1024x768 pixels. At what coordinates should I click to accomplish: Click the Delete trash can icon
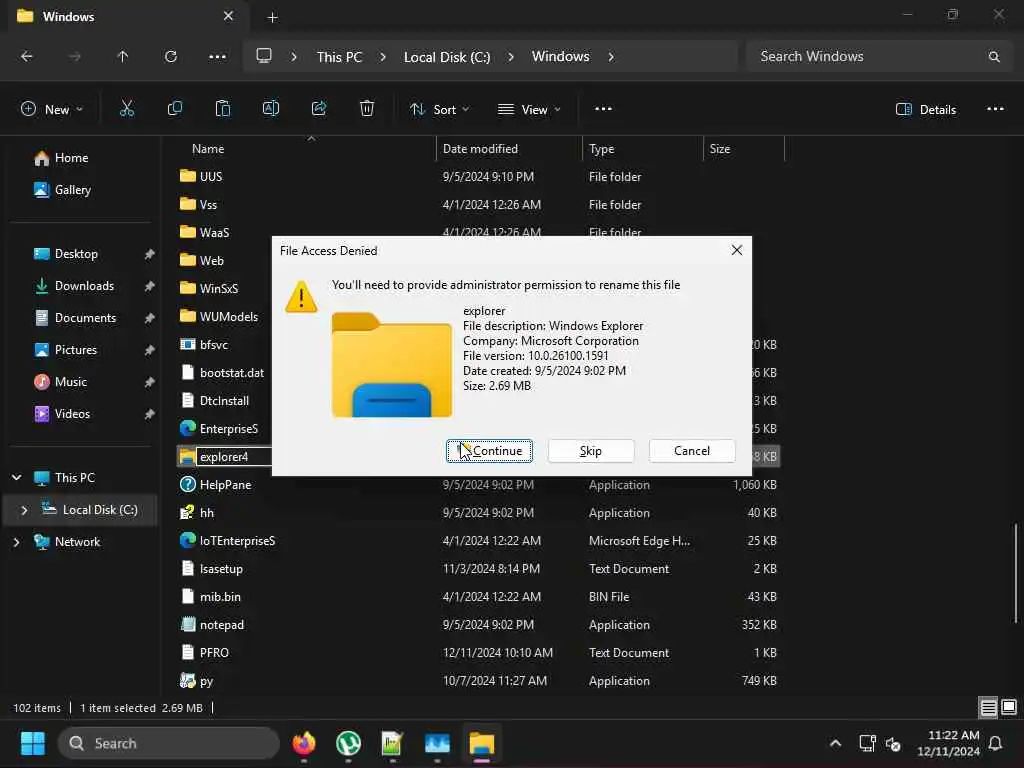[366, 108]
